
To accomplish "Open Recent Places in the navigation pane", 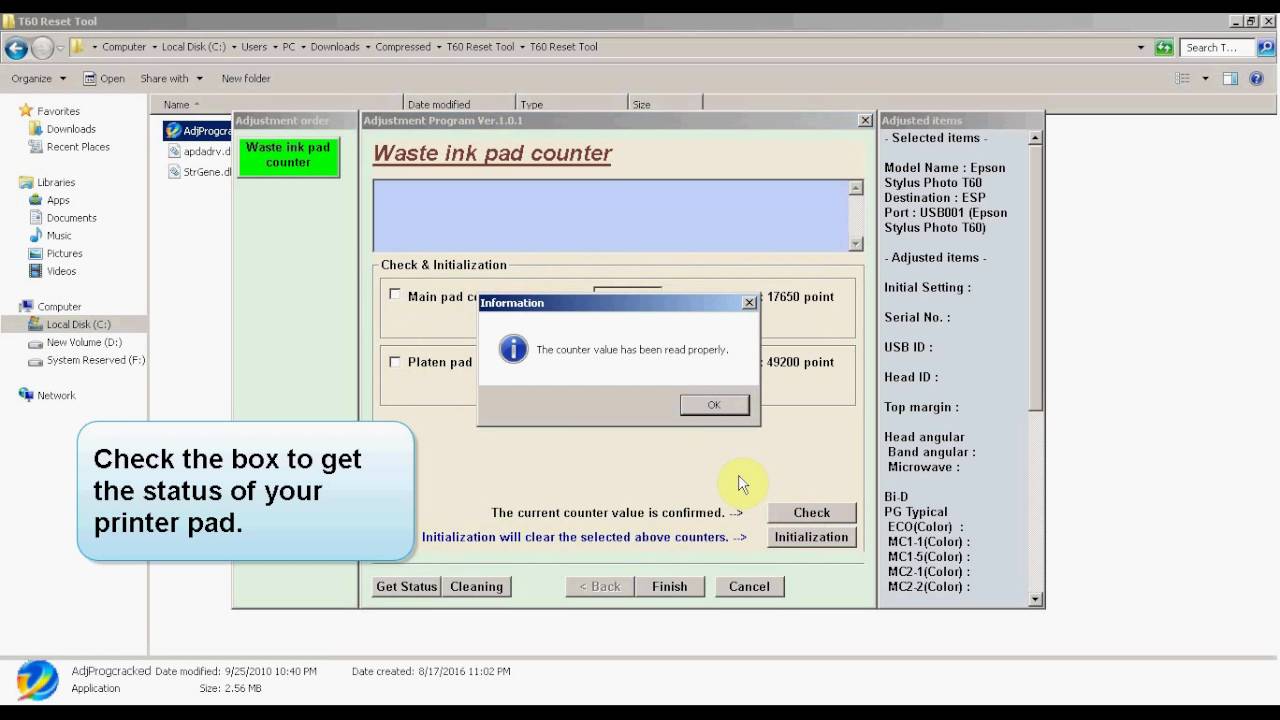I will [78, 147].
